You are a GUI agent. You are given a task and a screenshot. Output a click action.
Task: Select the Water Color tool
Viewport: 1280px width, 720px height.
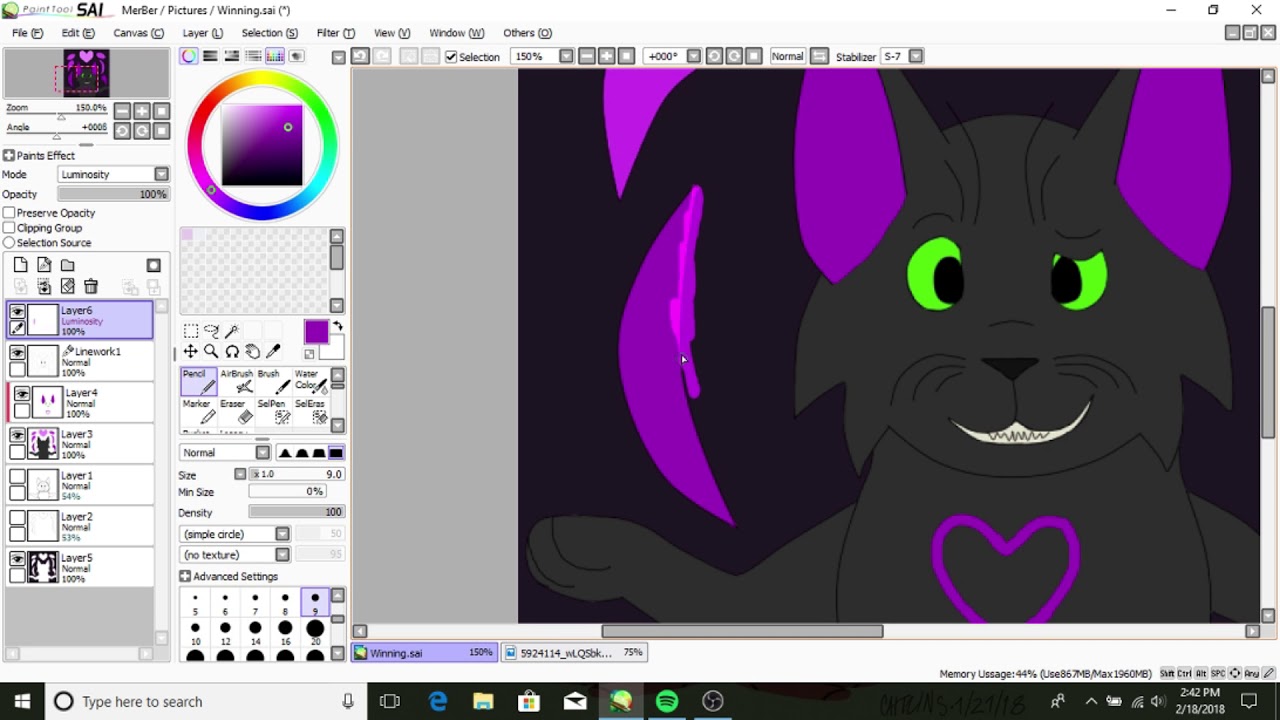coord(309,381)
